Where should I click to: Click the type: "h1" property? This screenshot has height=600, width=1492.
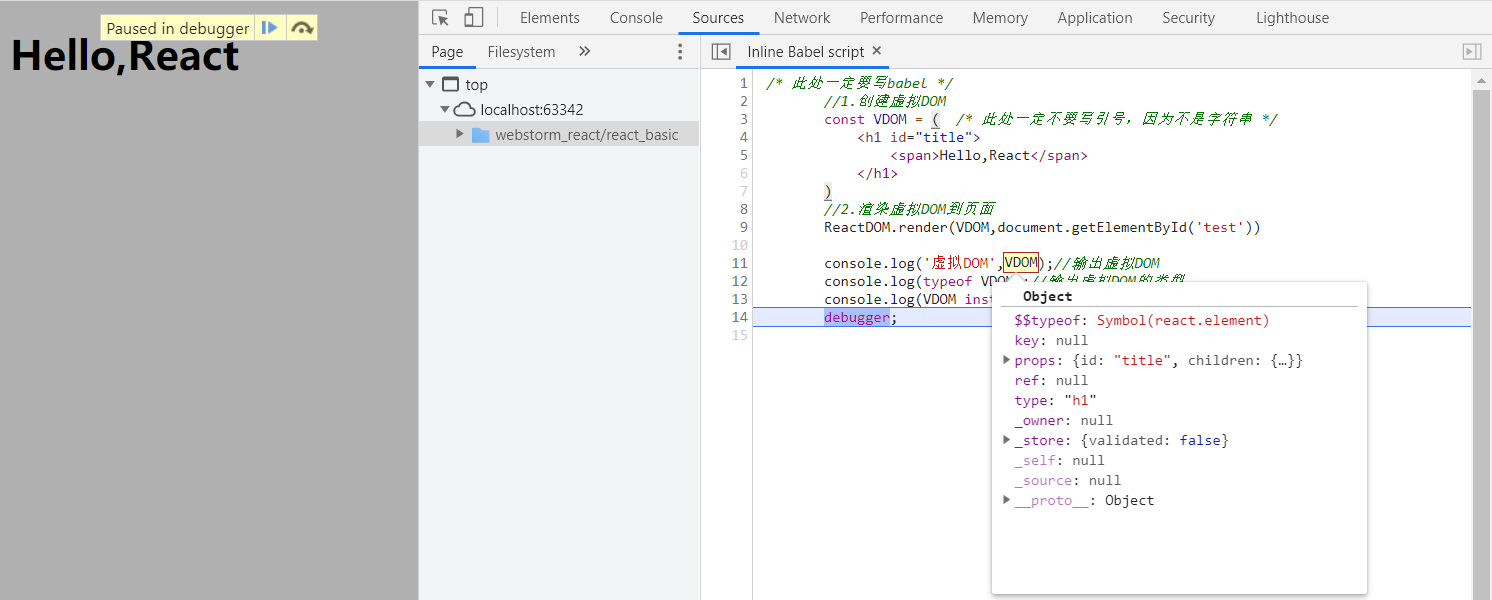(x=1056, y=400)
